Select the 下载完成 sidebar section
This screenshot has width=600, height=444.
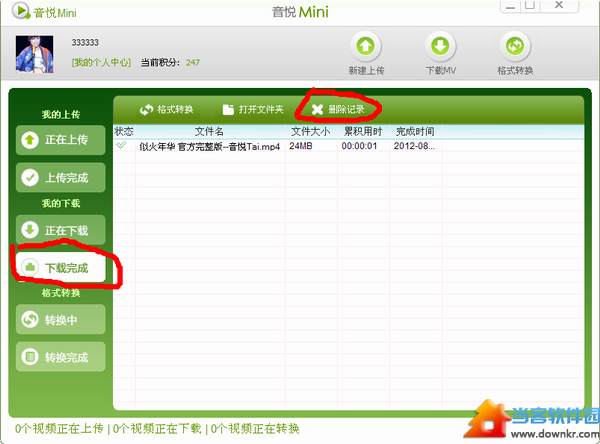[60, 267]
